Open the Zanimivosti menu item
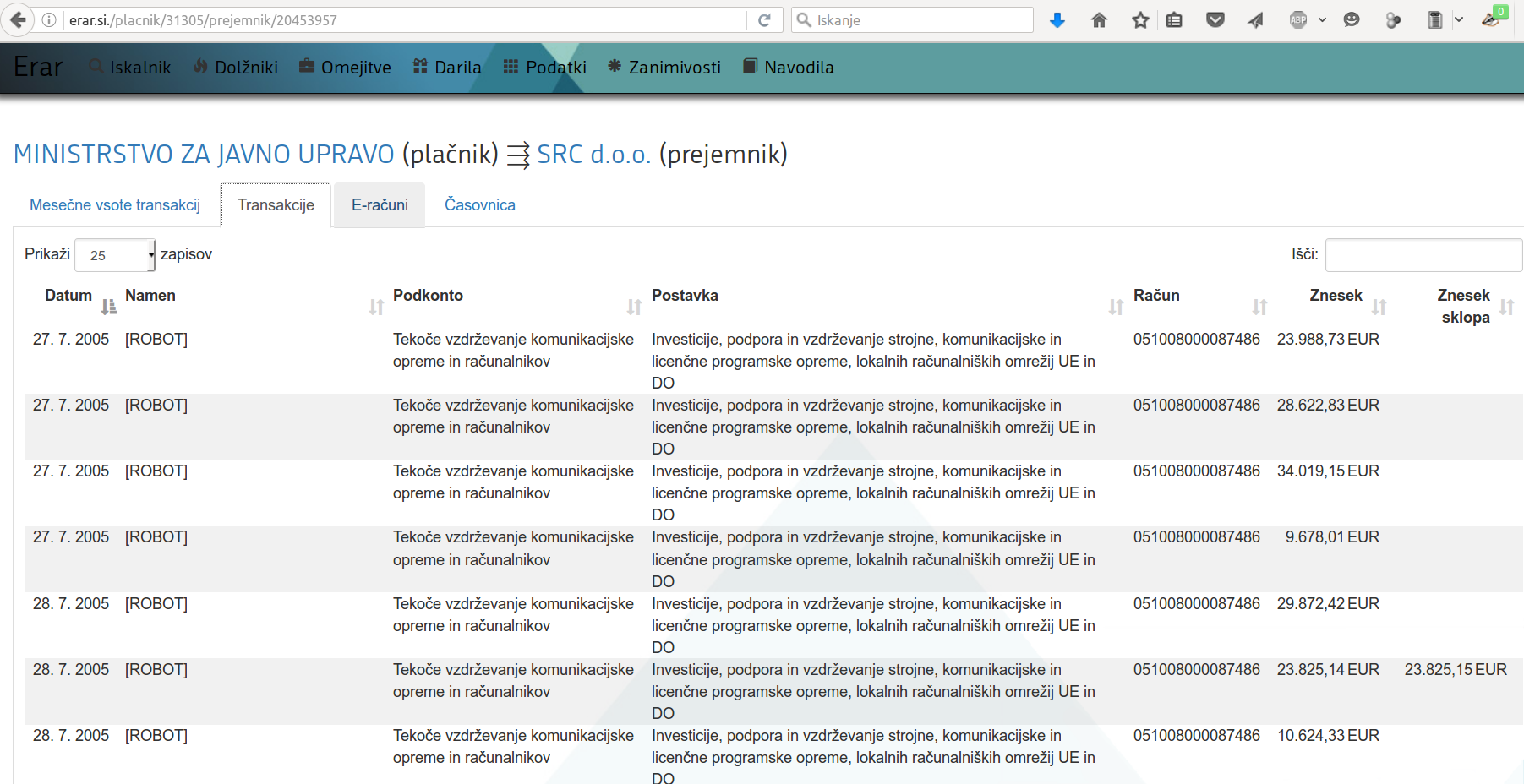This screenshot has width=1524, height=784. (664, 68)
